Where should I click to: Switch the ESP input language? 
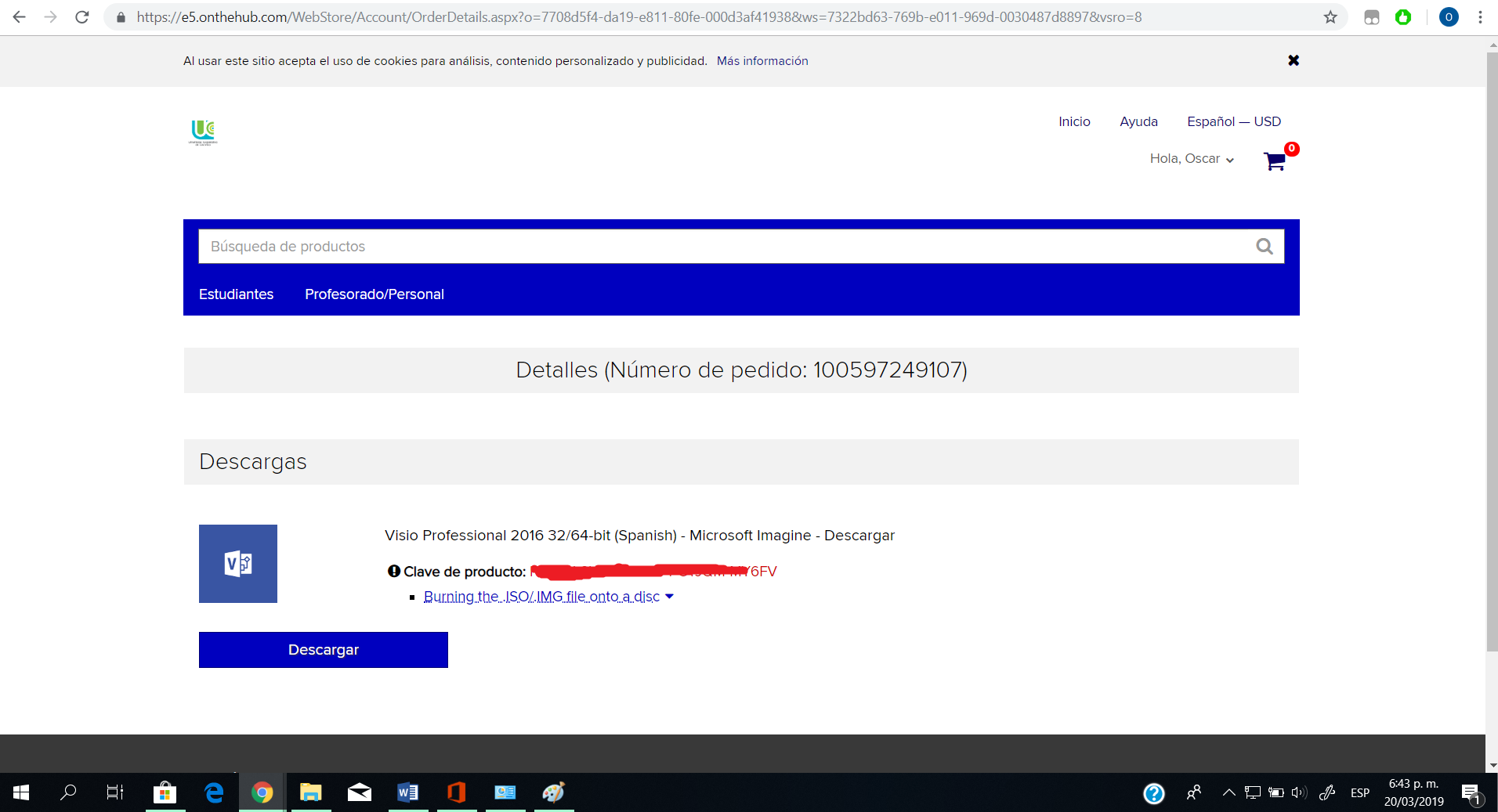1360,792
